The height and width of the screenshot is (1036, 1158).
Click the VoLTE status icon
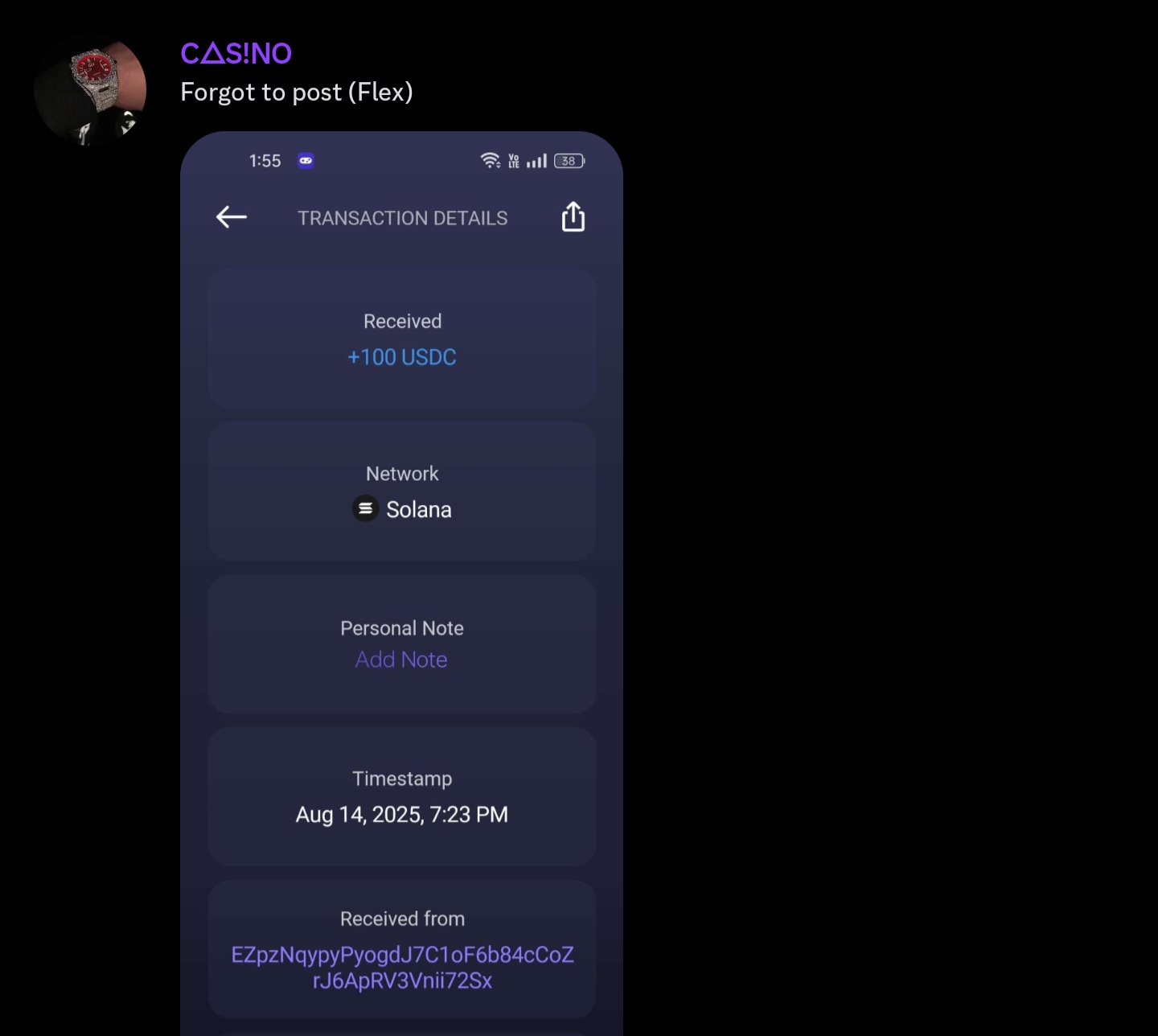point(514,161)
